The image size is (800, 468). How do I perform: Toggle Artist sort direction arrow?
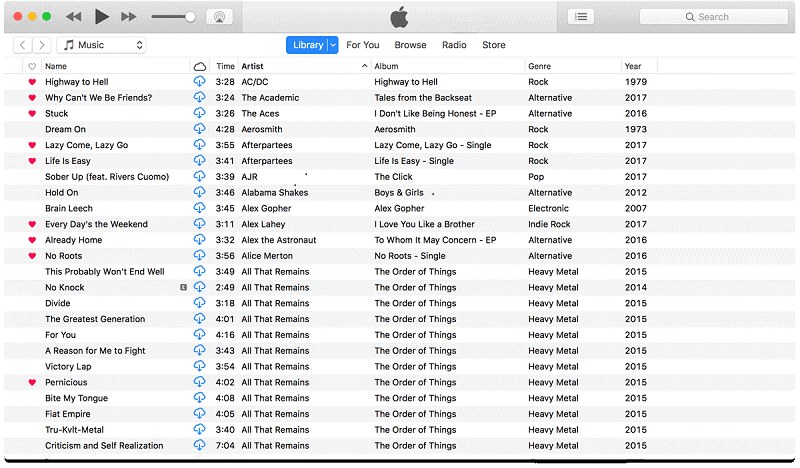click(x=364, y=66)
